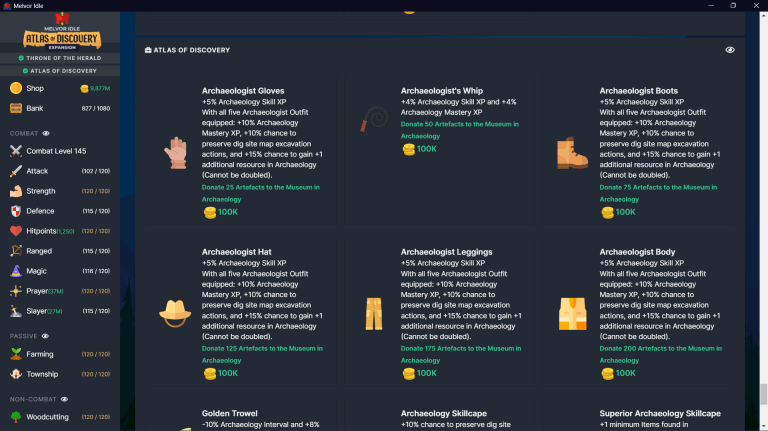Hide the Atlas of Discovery shop category
Image resolution: width=768 pixels, height=431 pixels.
point(730,50)
